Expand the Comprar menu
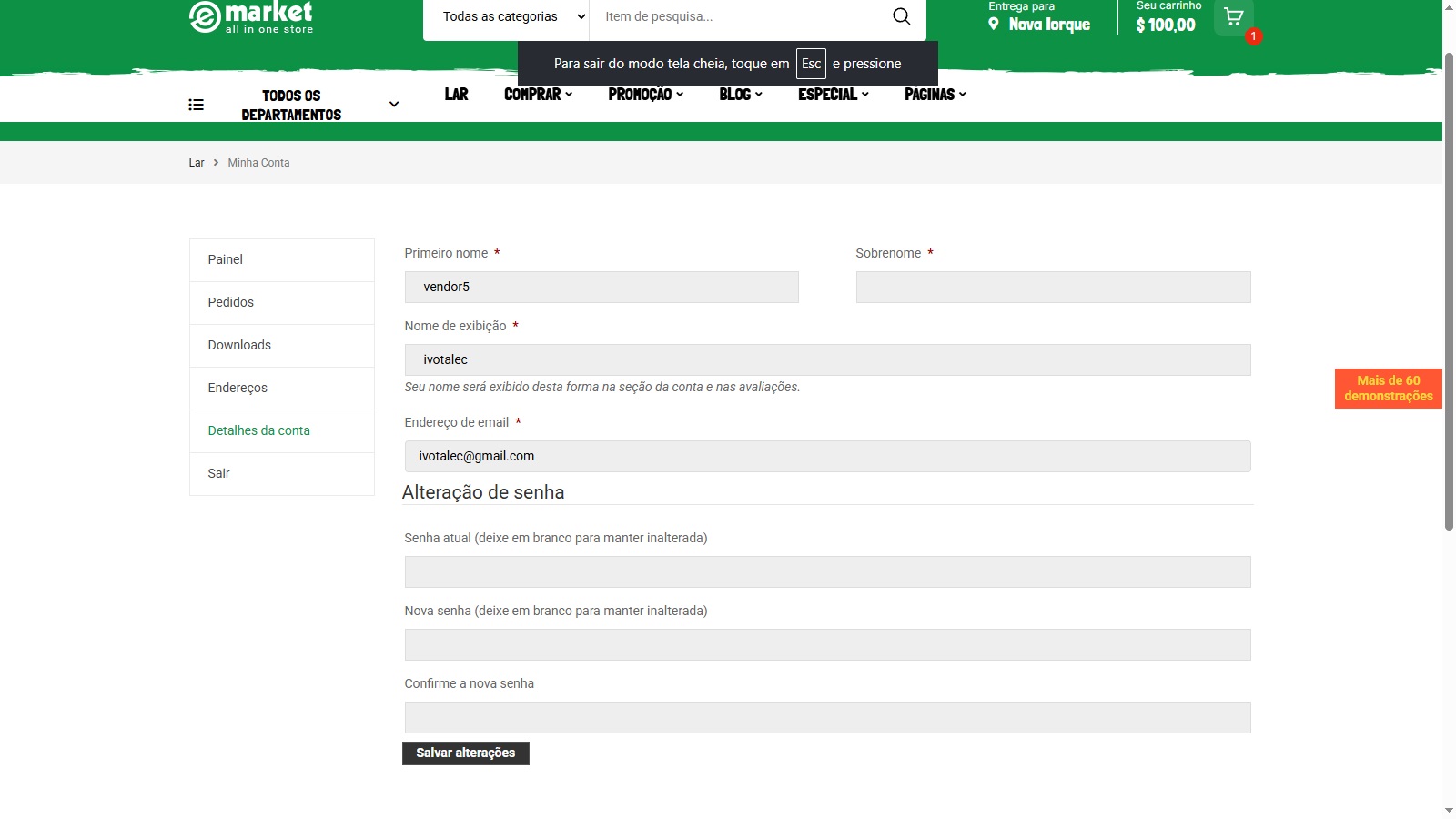 tap(538, 95)
